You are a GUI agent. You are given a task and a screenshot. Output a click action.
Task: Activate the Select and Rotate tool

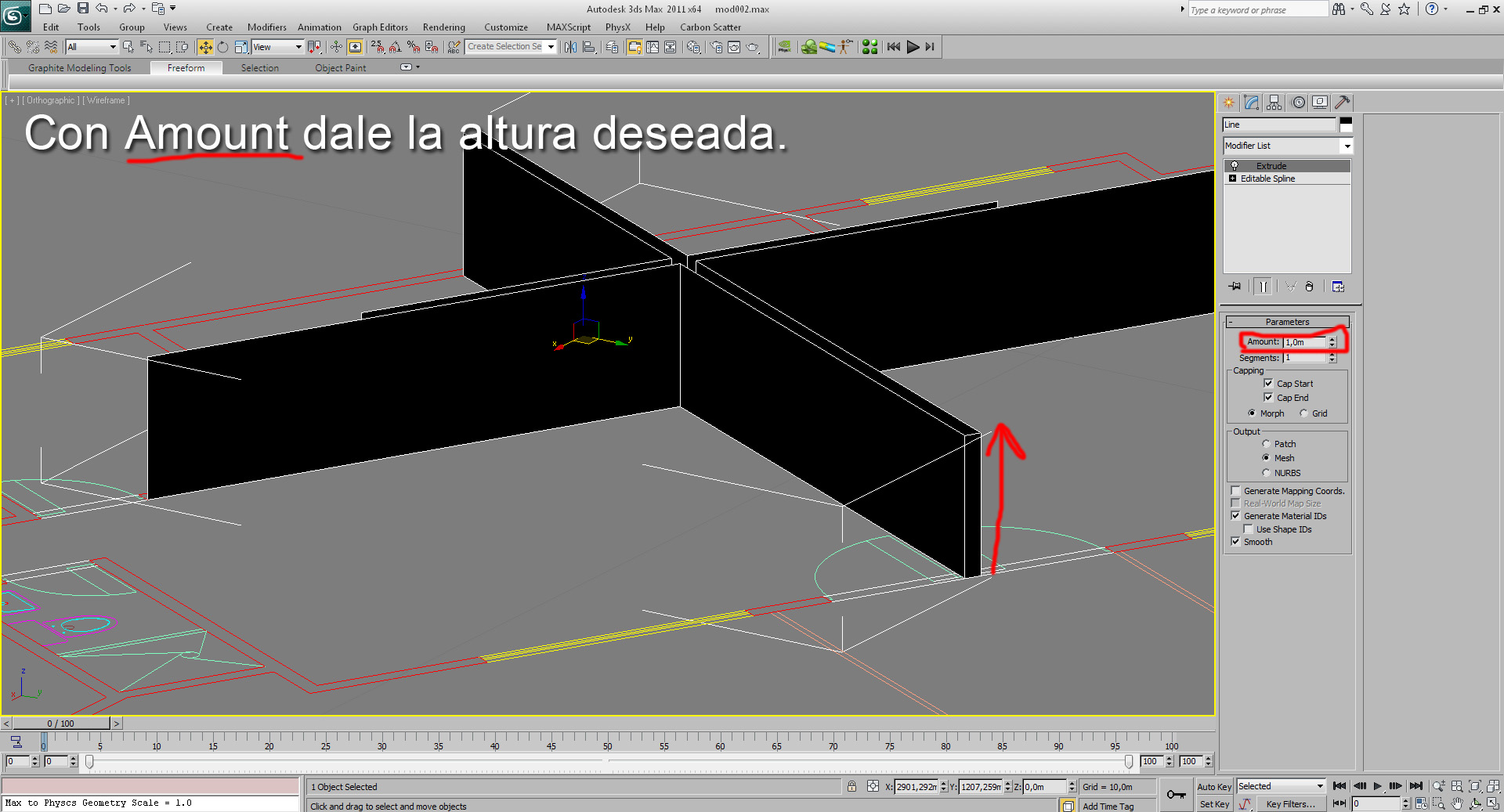pyautogui.click(x=223, y=47)
